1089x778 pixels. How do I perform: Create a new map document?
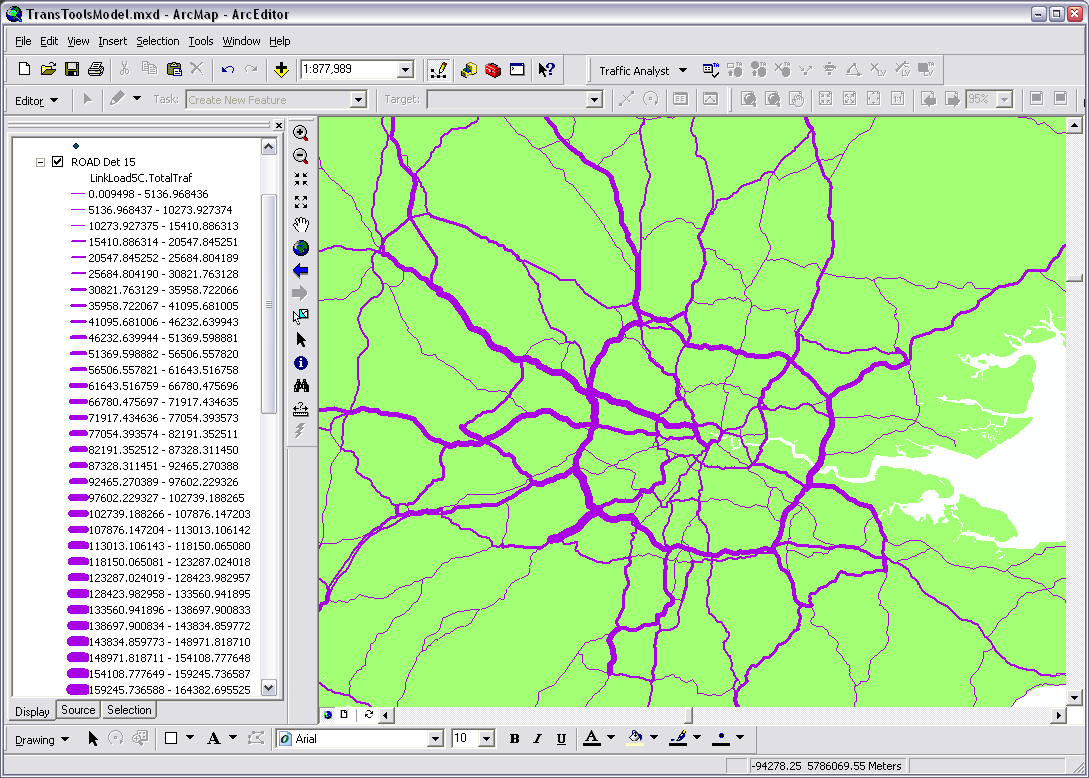[x=24, y=69]
